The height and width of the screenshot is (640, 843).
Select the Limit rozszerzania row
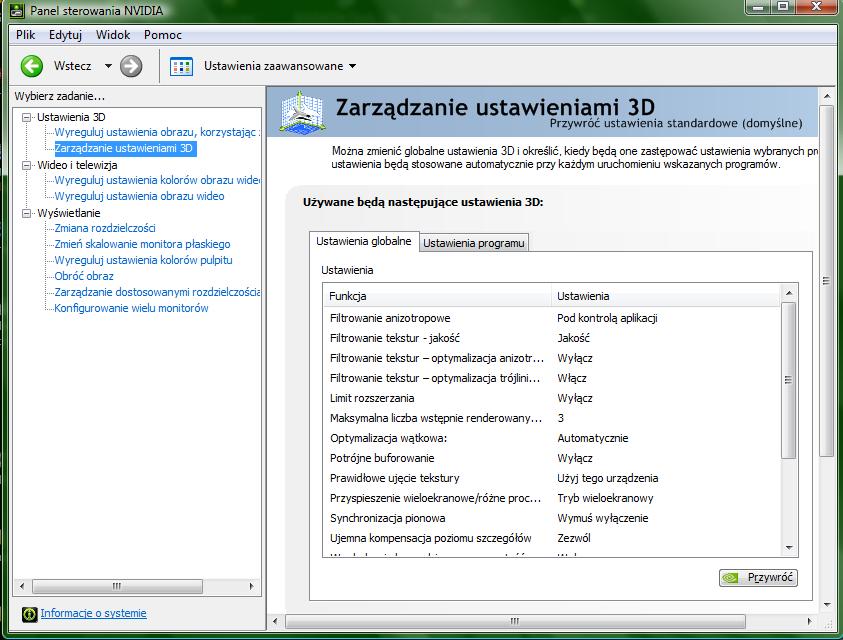[x=552, y=398]
